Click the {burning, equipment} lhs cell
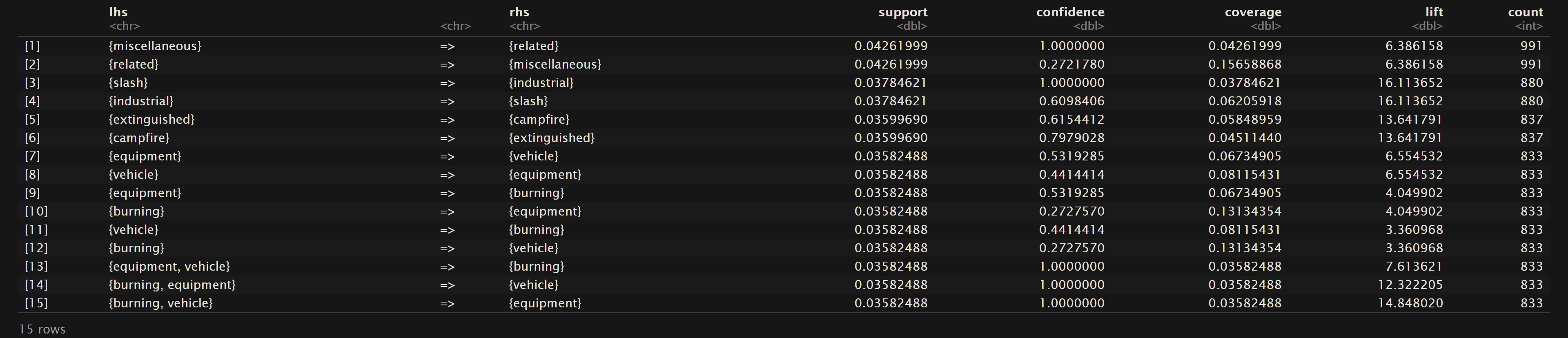 (171, 285)
